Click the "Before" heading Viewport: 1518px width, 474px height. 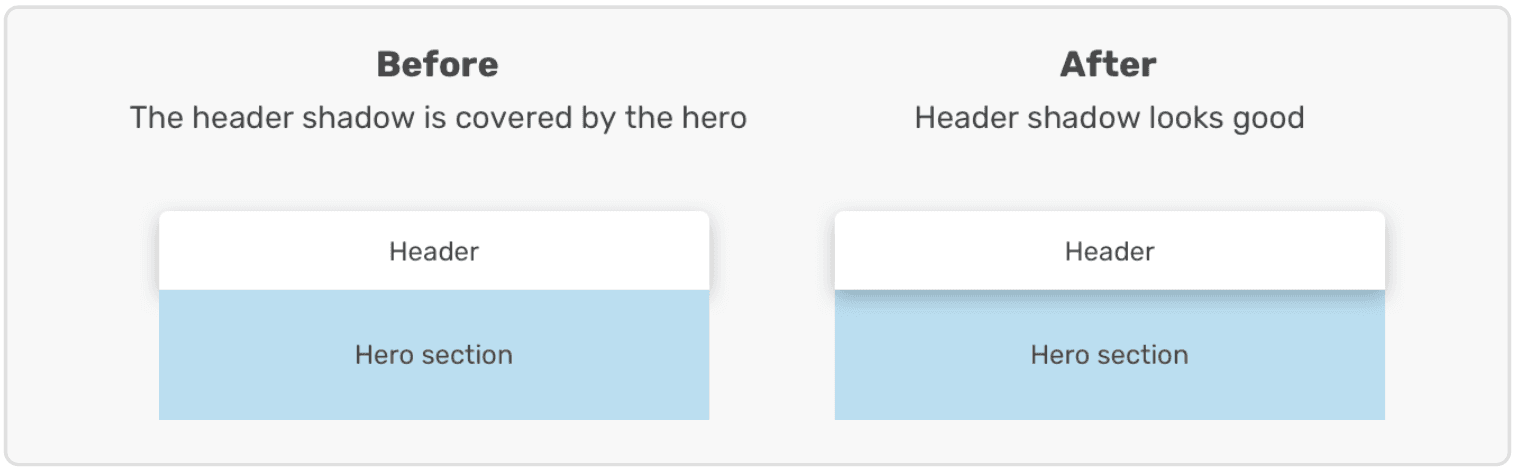pos(437,65)
